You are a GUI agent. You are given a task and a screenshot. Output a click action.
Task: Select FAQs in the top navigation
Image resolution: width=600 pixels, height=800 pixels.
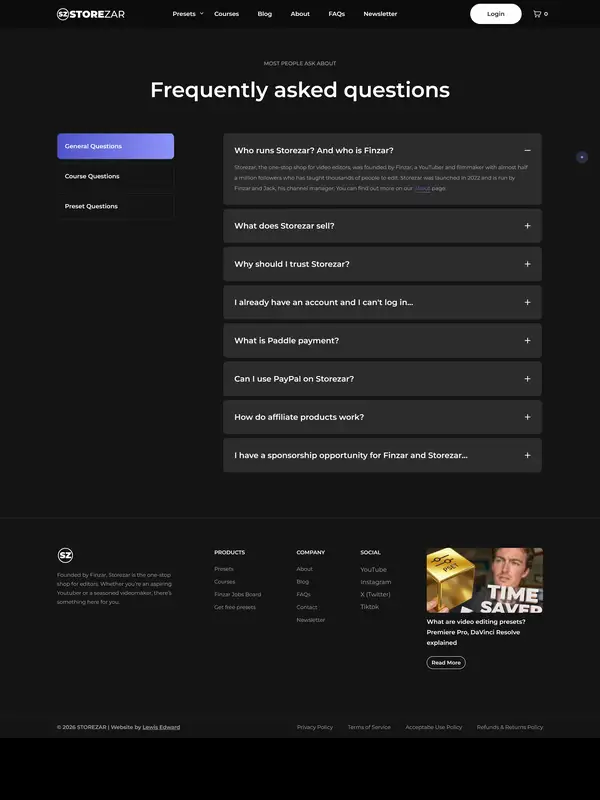tap(337, 14)
